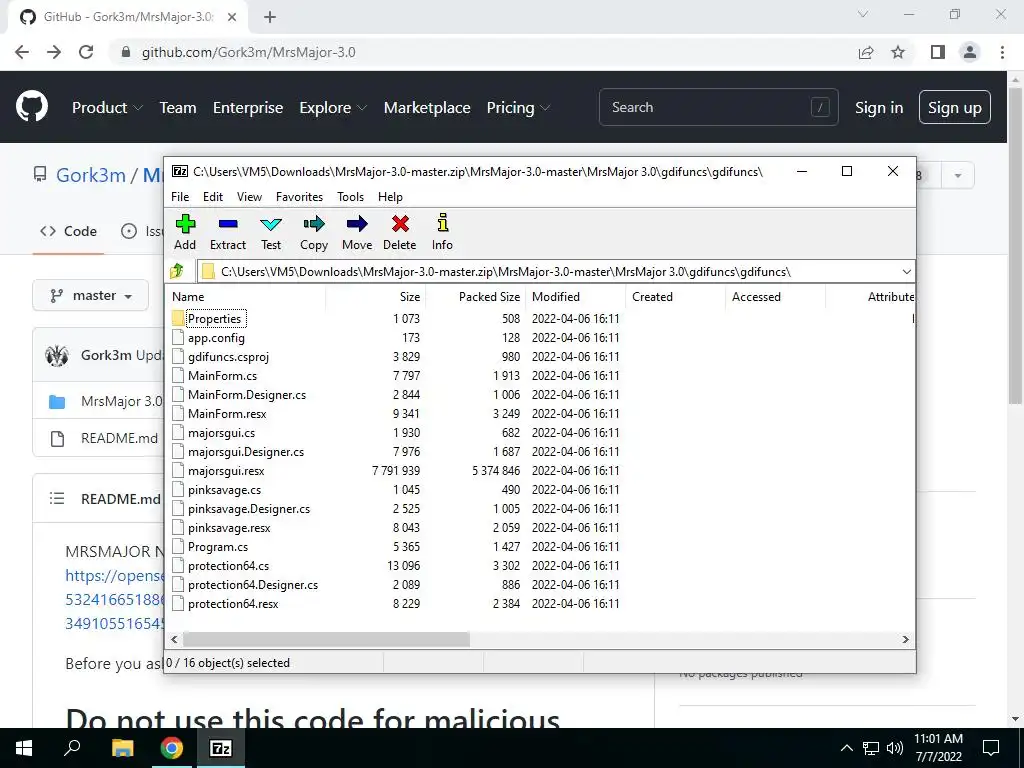Open a new browser tab
Viewport: 1024px width, 768px height.
[x=270, y=18]
